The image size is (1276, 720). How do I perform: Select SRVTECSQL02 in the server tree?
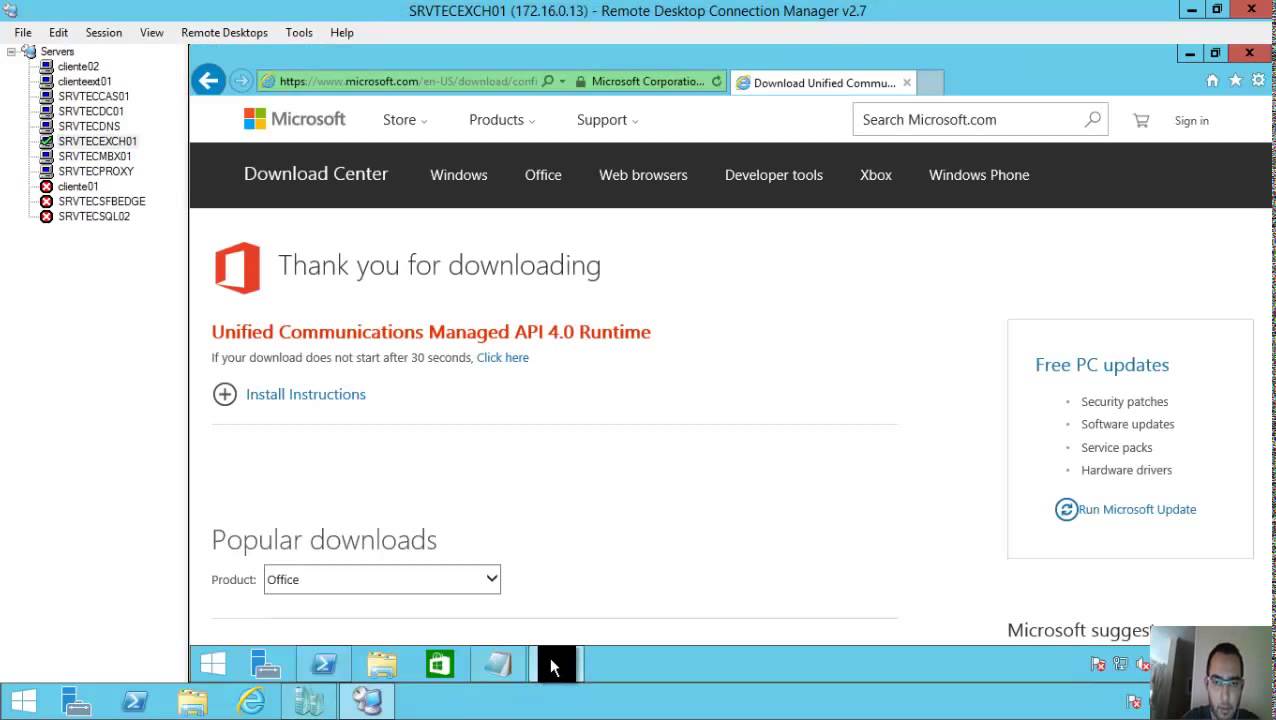94,216
